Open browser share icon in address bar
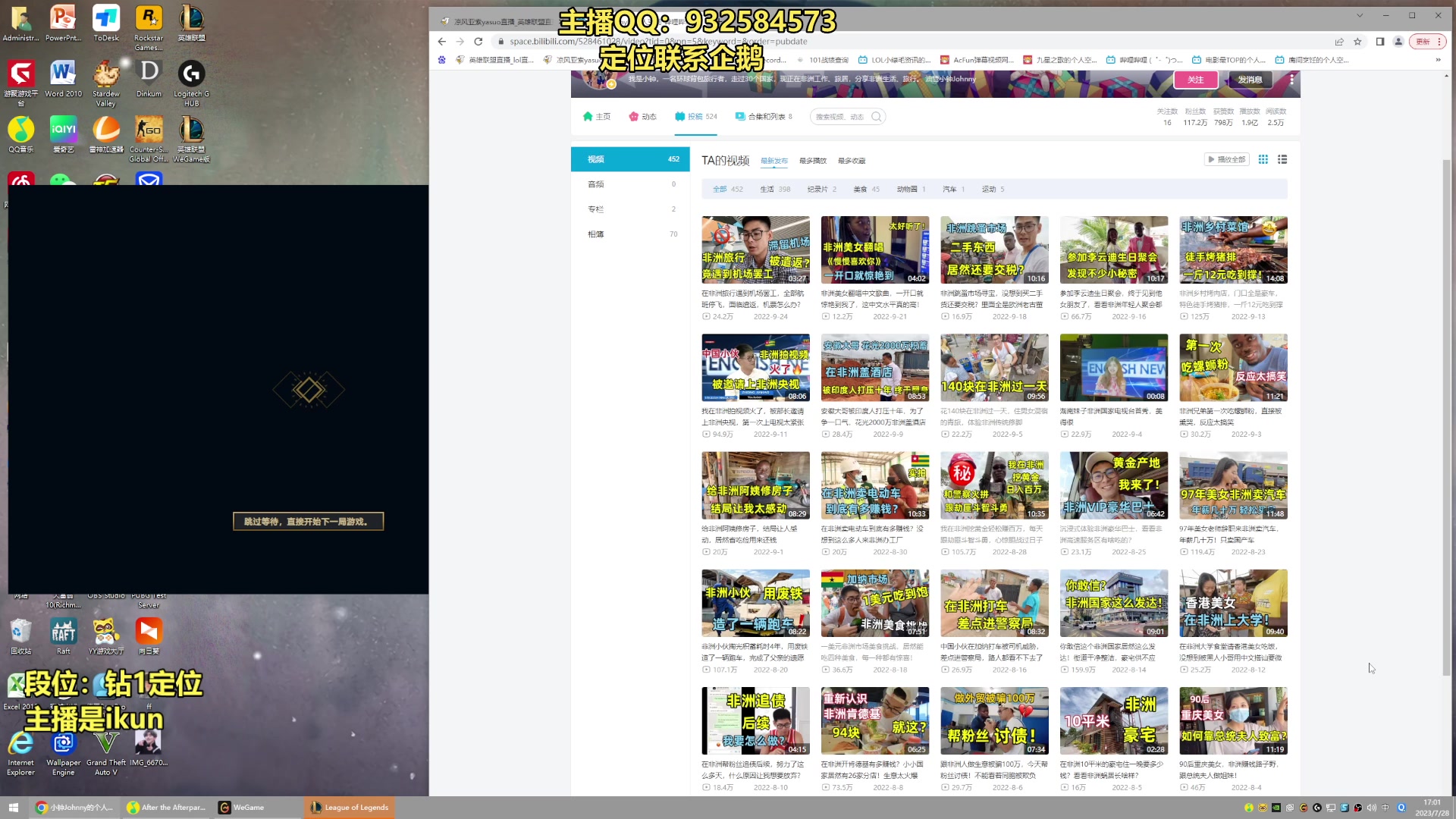 pyautogui.click(x=1339, y=42)
